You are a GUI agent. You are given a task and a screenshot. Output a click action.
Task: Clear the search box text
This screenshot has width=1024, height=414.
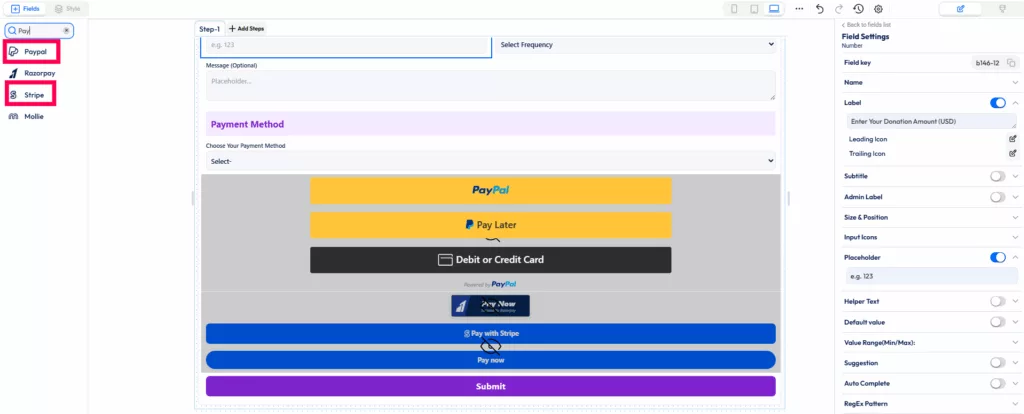(66, 30)
